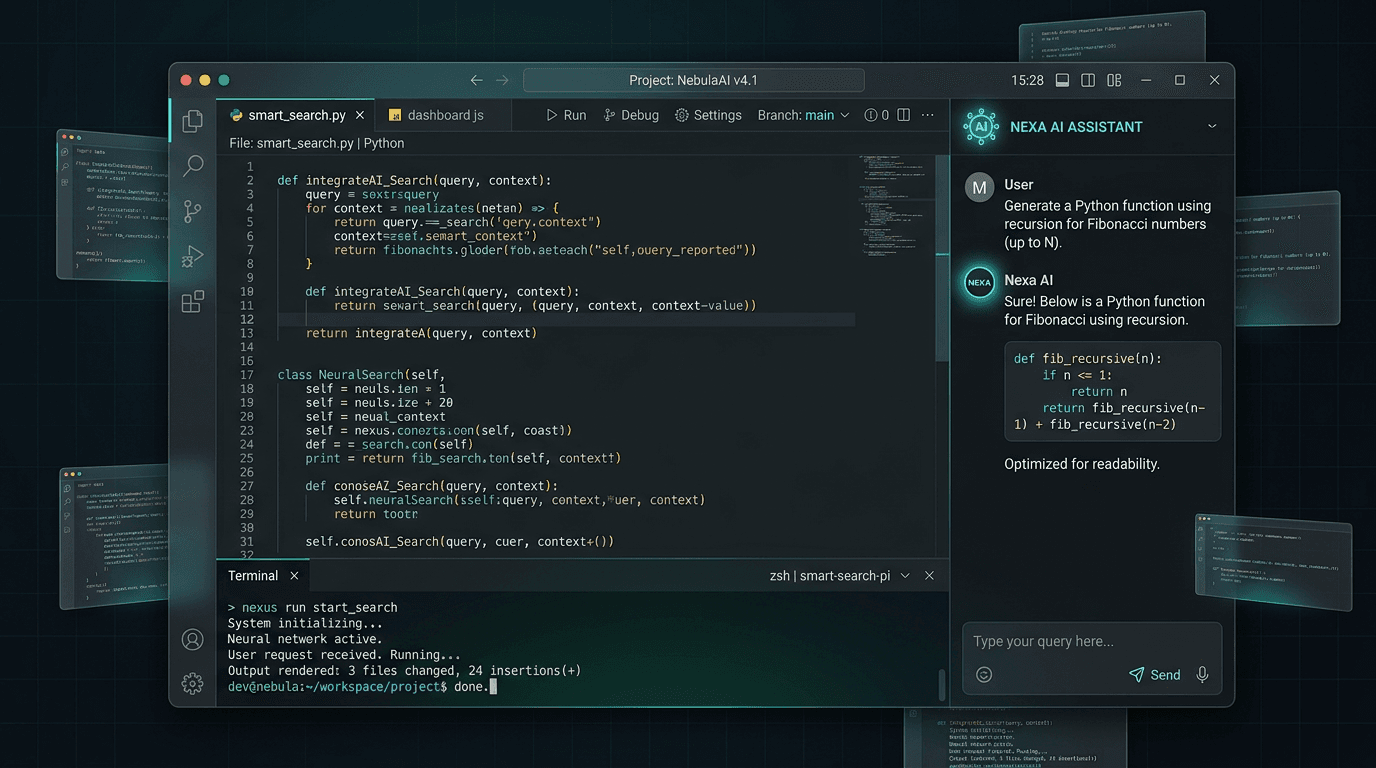Open the Source Control branch icon
Viewport: 1376px width, 768px height.
pos(192,211)
